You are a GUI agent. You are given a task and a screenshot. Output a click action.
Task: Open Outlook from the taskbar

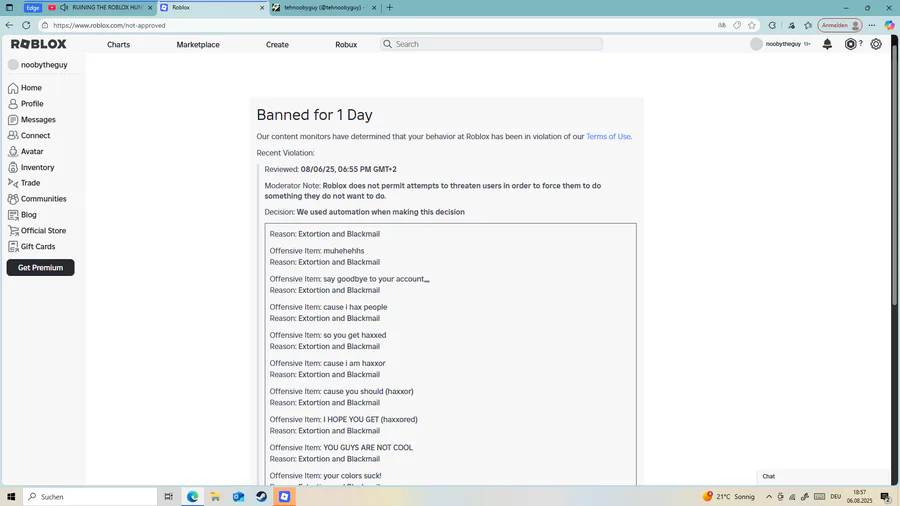[x=238, y=496]
